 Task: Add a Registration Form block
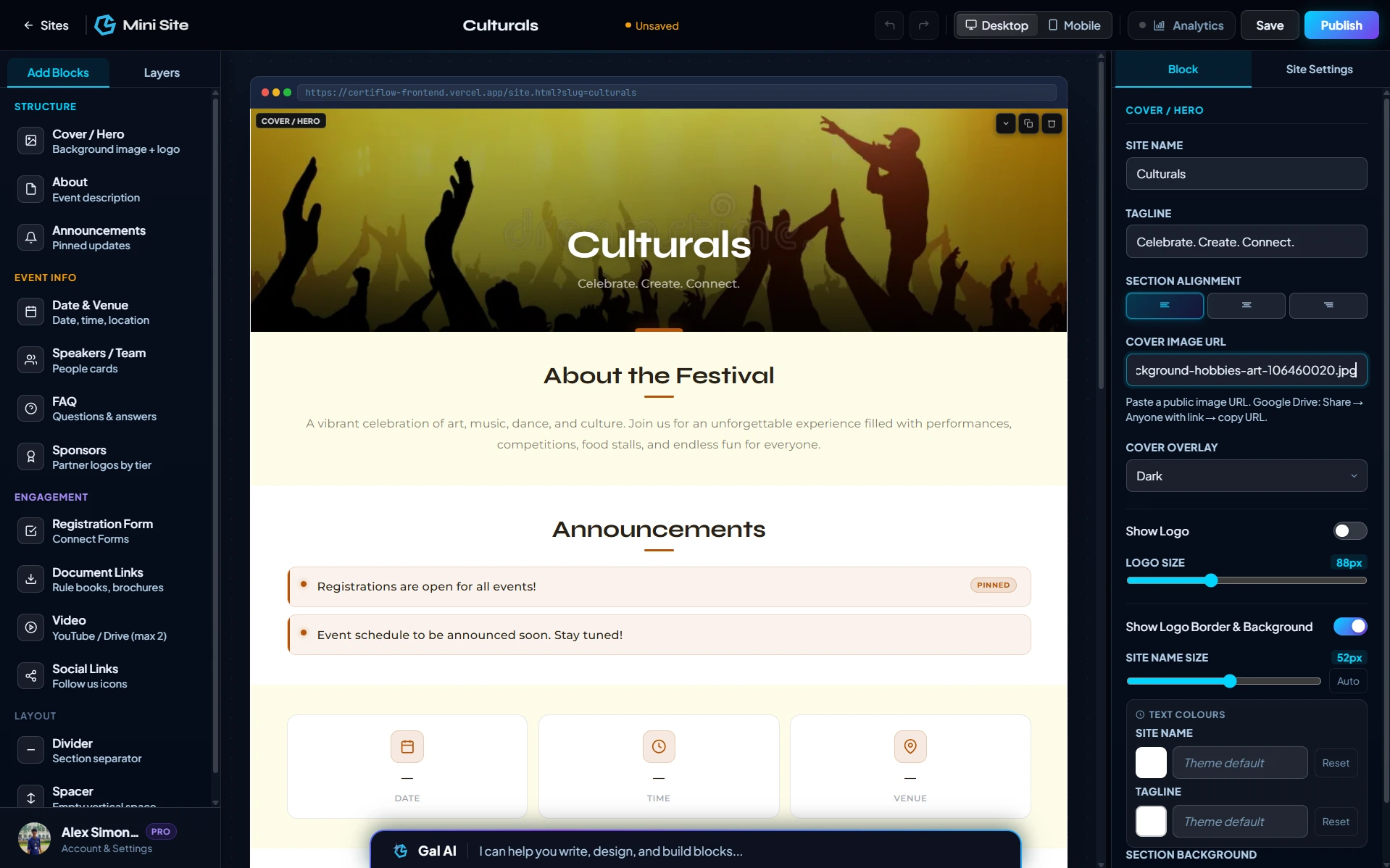109,531
